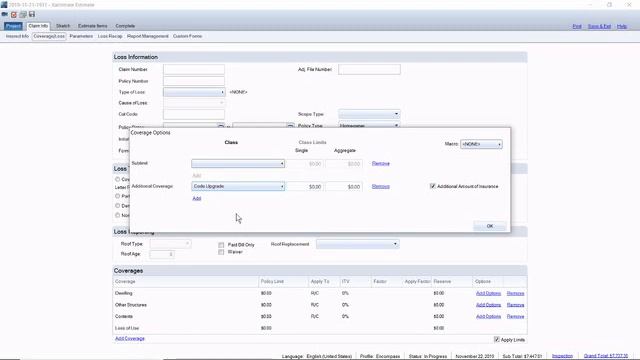Open the Macro dropdown in Coverage Options
This screenshot has width=640, height=360.
481,144
